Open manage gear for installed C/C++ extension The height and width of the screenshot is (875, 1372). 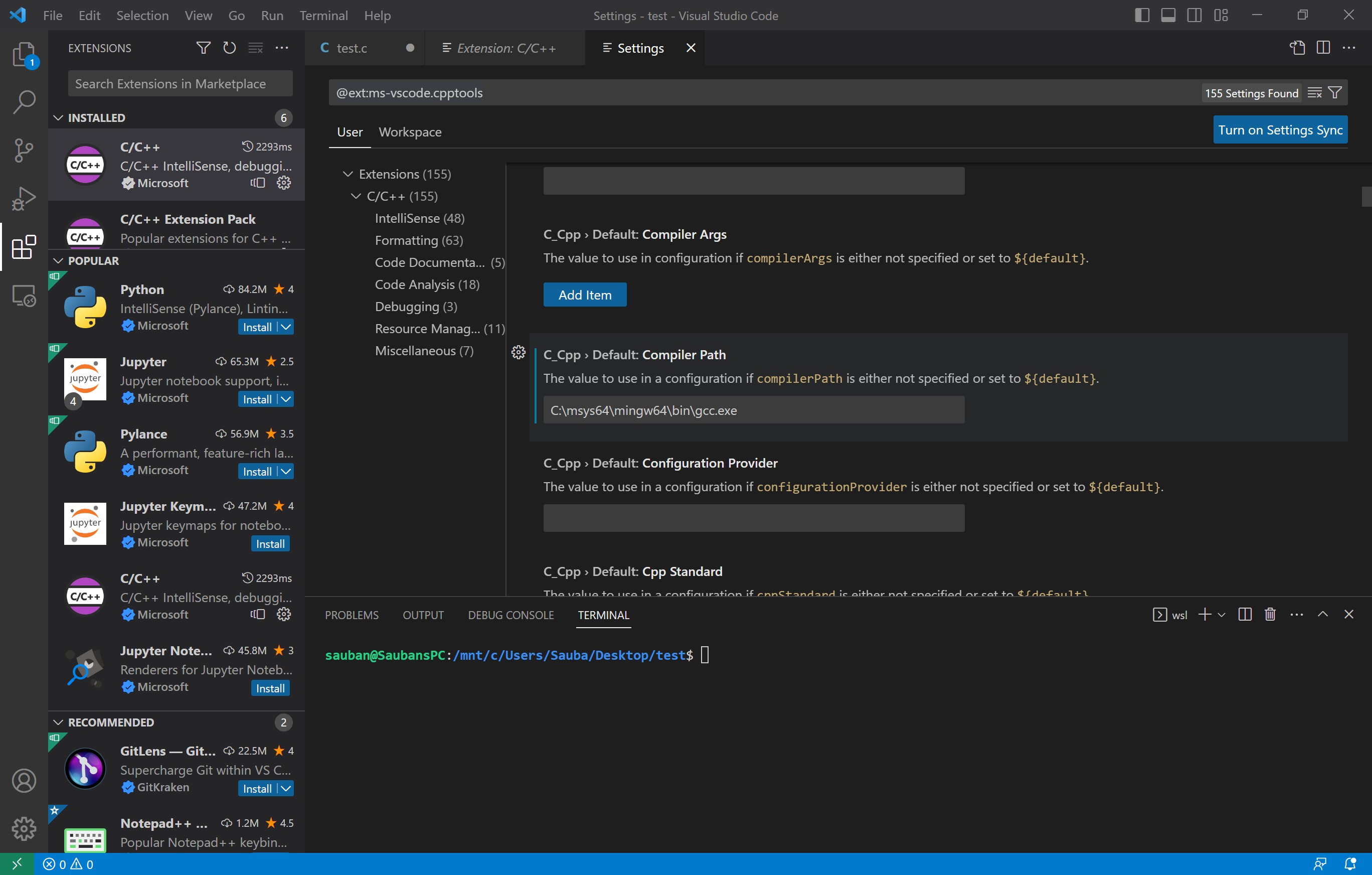(284, 183)
